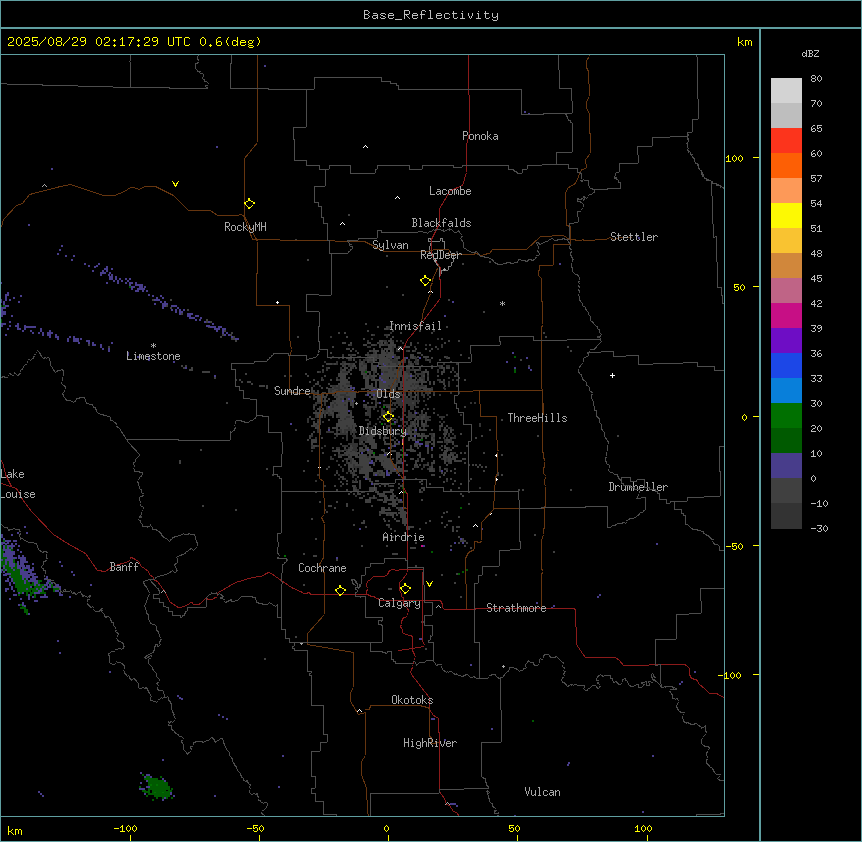Click the Drumheller label
This screenshot has height=842, width=862.
[638, 487]
